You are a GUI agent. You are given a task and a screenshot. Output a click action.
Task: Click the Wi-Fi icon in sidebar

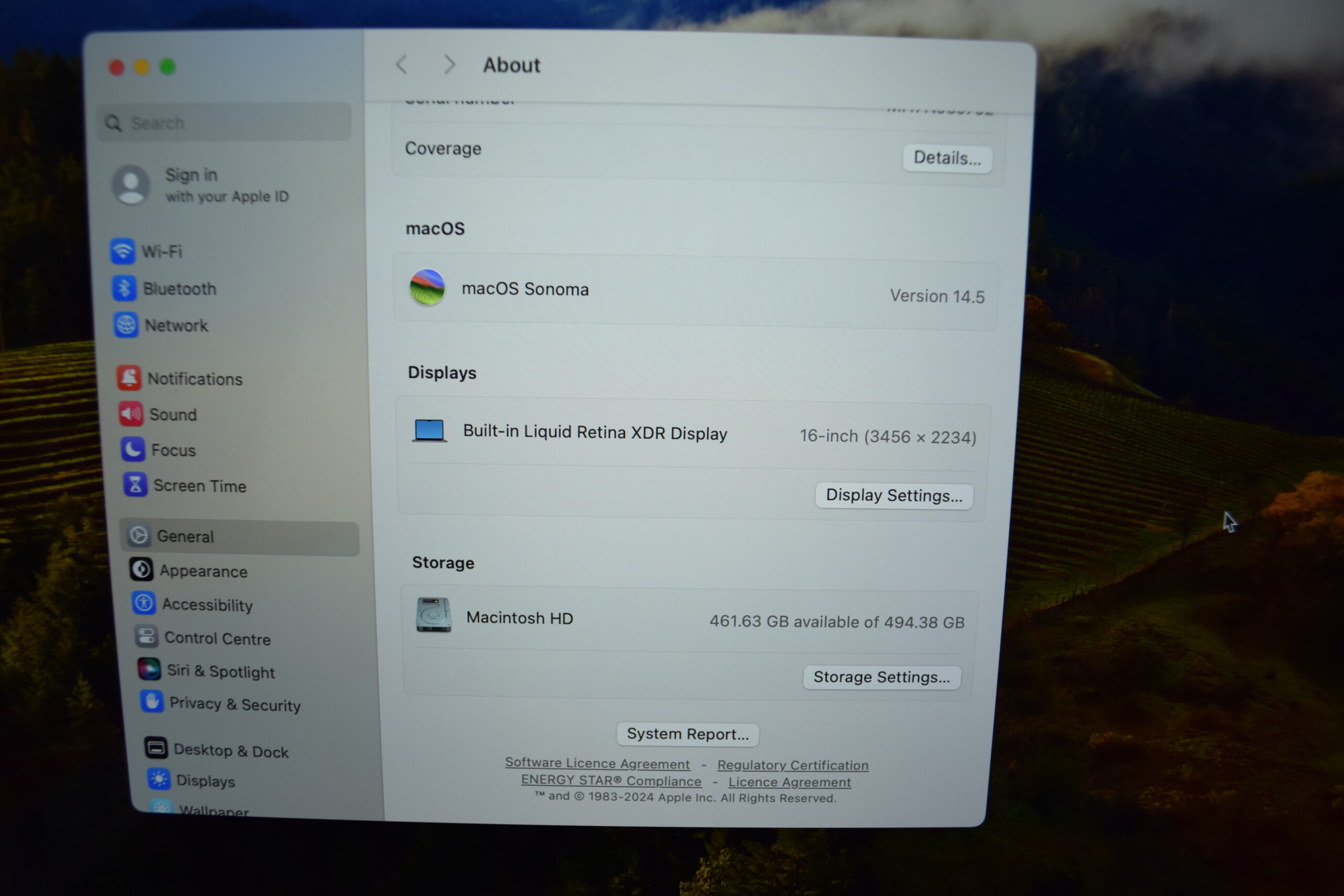tap(123, 251)
